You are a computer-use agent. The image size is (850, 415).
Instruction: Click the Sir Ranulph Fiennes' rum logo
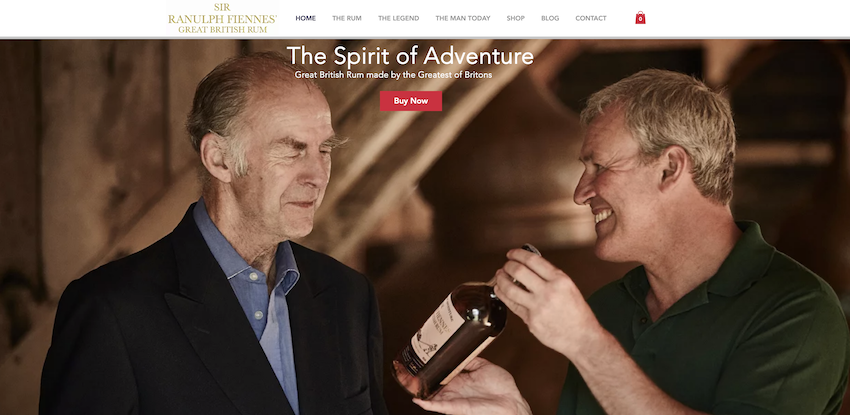click(x=222, y=18)
